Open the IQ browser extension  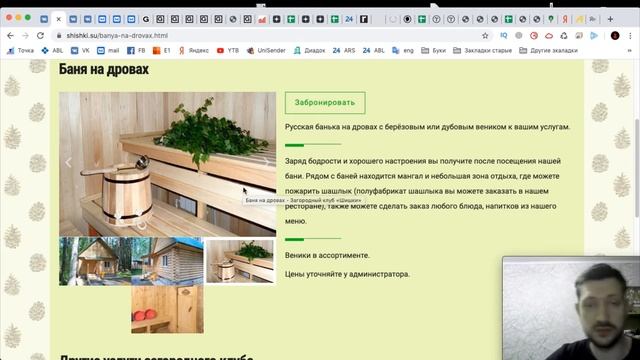pyautogui.click(x=504, y=36)
